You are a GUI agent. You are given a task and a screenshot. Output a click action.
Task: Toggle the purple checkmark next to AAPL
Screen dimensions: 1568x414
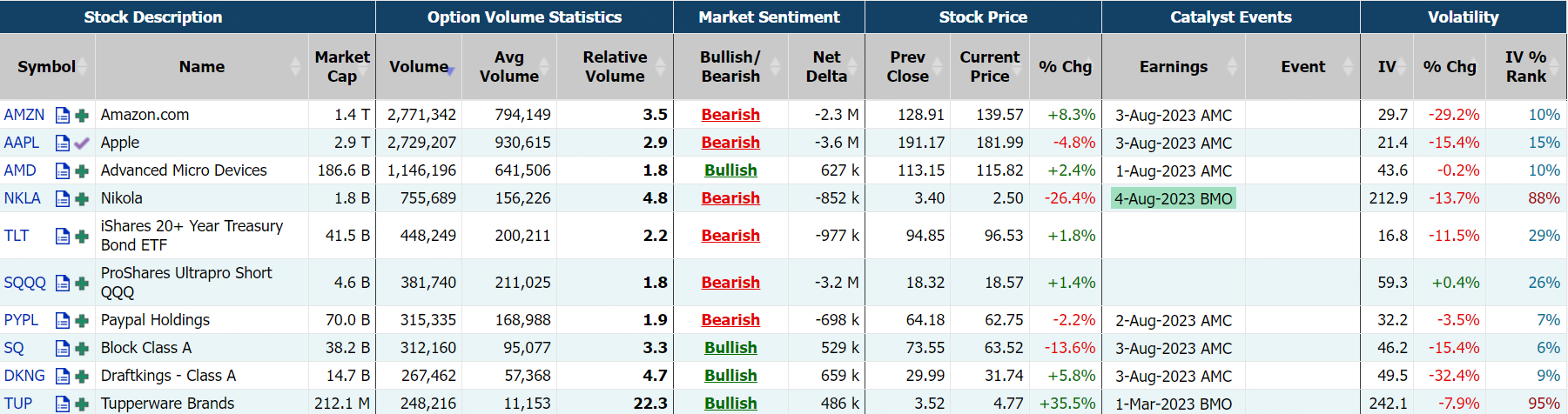click(82, 143)
